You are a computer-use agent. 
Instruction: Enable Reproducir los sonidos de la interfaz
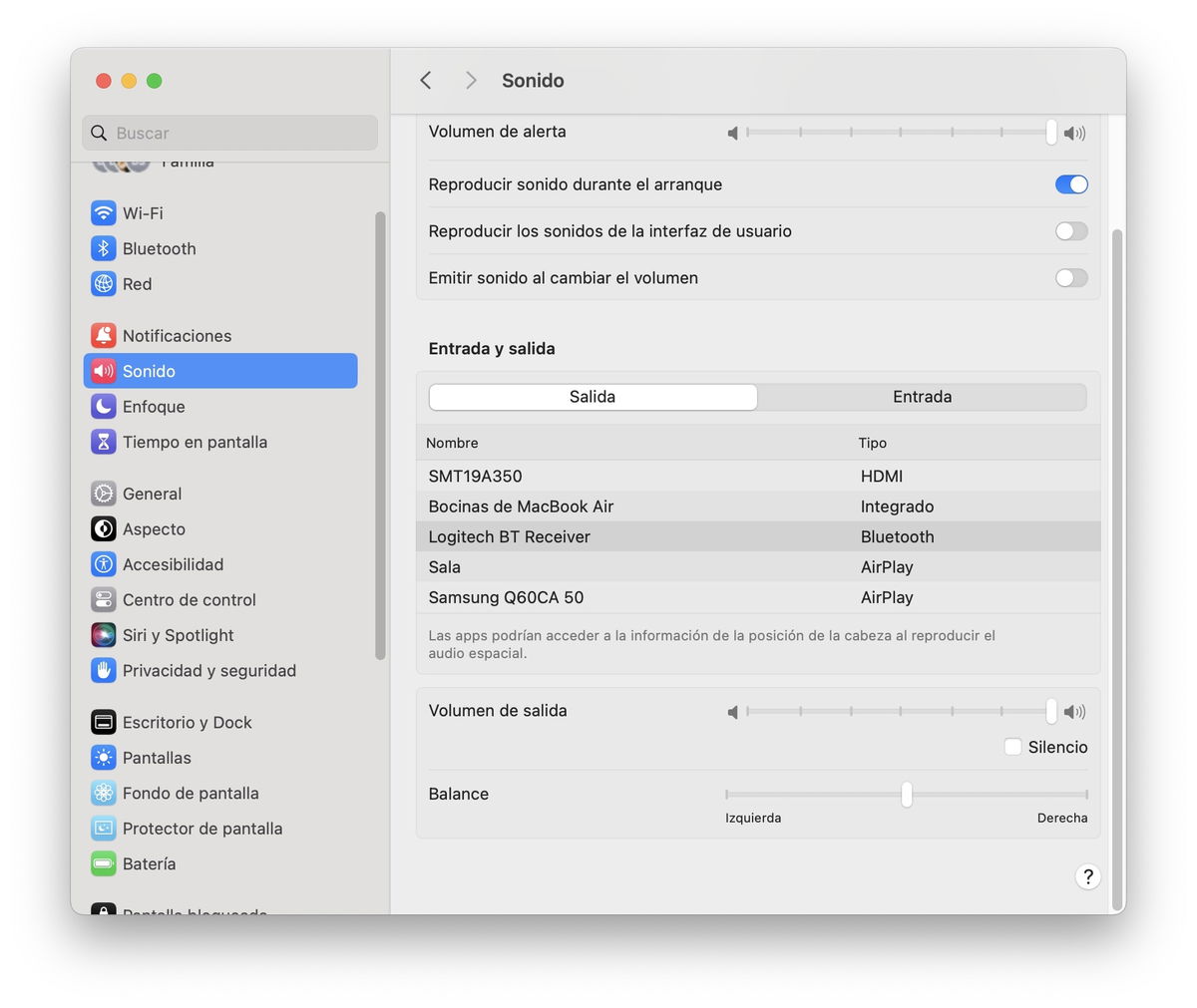[1071, 231]
